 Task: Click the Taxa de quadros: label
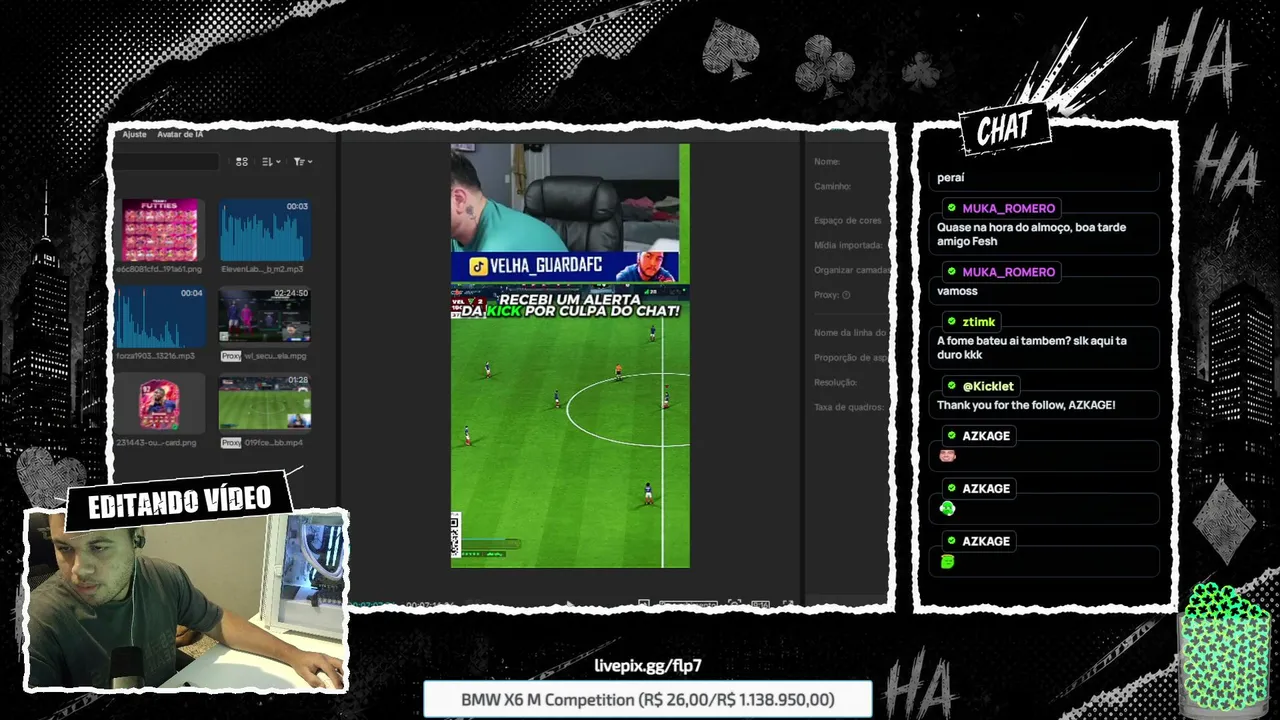tap(848, 407)
